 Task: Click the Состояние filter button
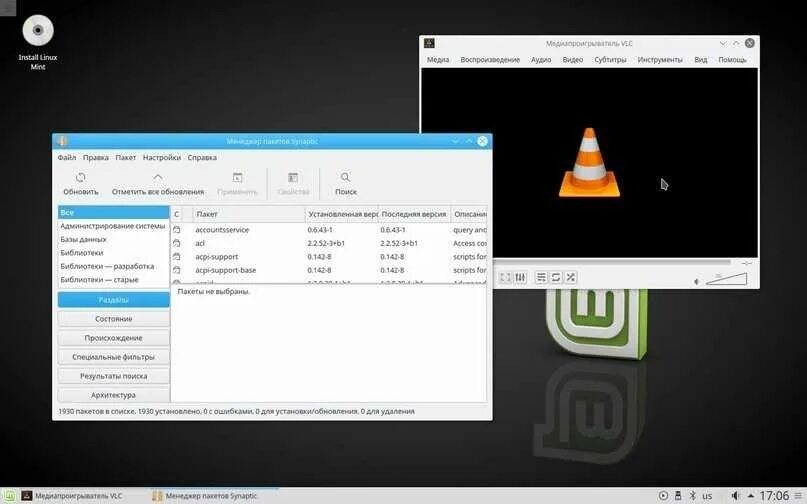tap(113, 319)
